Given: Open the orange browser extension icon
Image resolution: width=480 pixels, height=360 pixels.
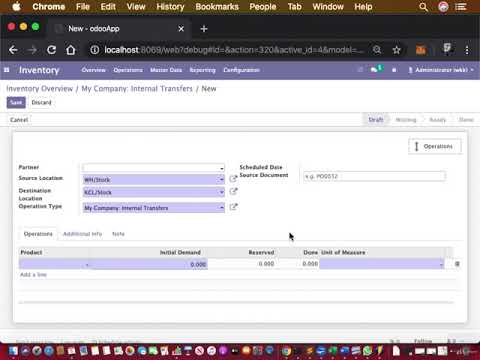Looking at the screenshot, I should click(421, 50).
